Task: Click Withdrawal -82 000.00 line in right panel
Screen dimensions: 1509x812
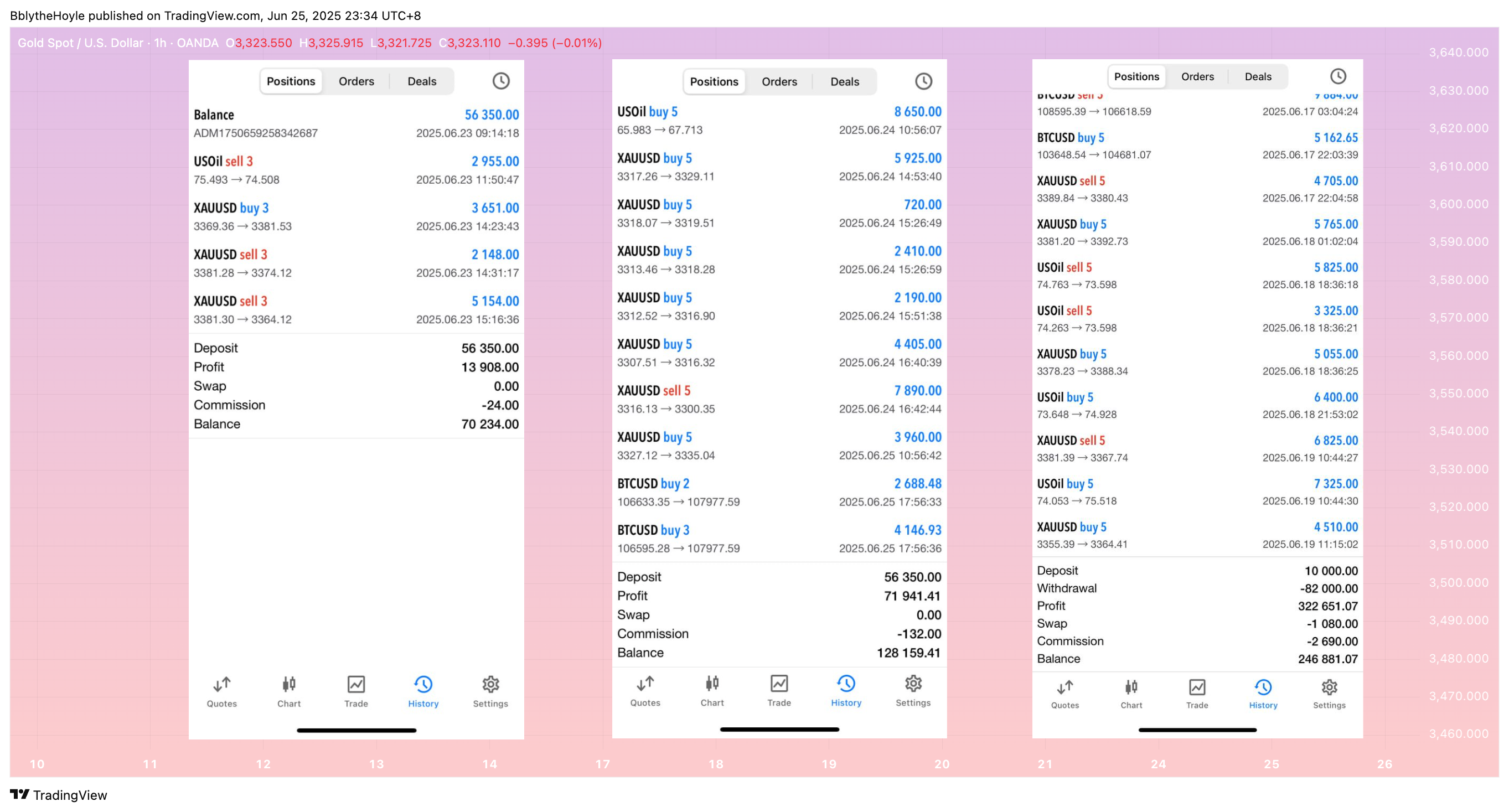Action: click(1197, 588)
